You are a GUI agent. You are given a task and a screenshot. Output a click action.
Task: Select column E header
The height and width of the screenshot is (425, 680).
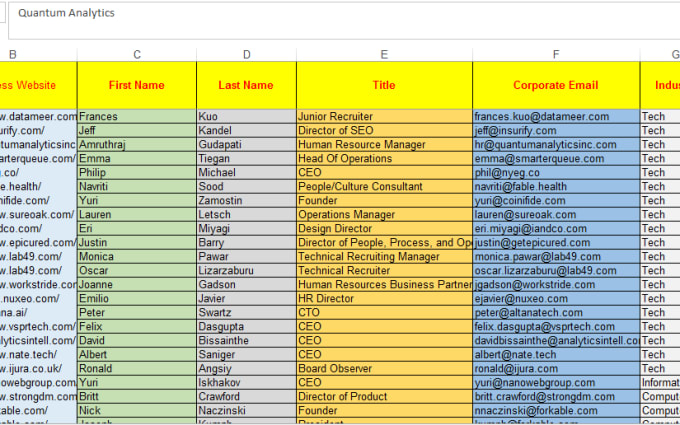(384, 55)
